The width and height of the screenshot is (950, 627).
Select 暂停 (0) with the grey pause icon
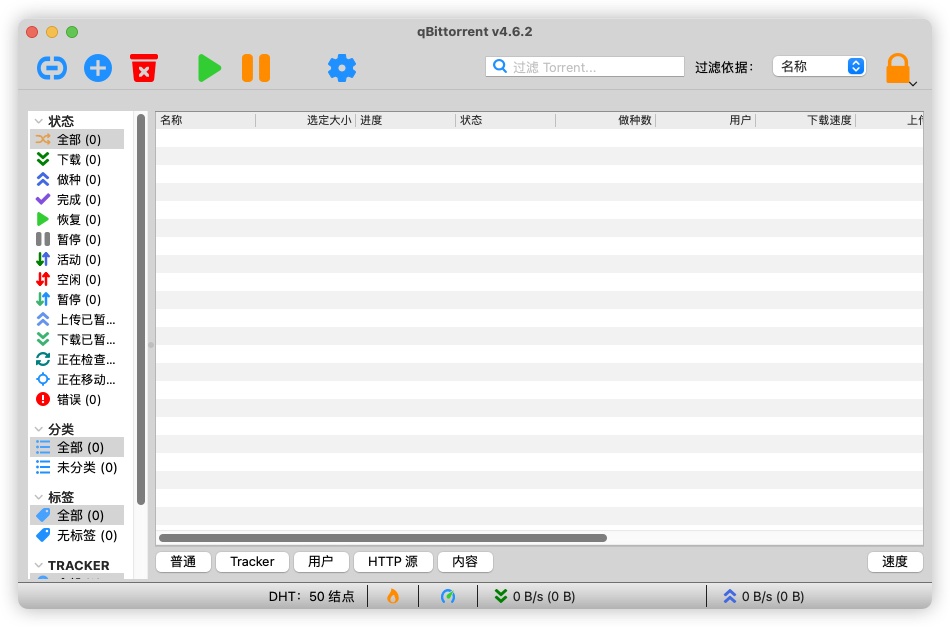click(x=77, y=239)
